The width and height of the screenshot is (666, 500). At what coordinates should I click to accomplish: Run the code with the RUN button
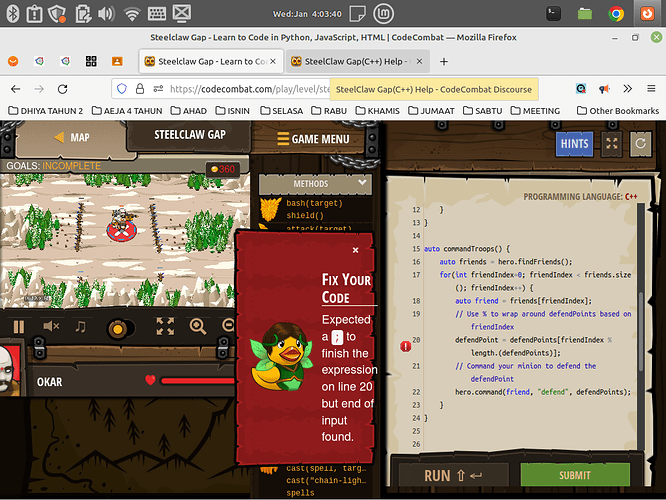pyautogui.click(x=453, y=475)
